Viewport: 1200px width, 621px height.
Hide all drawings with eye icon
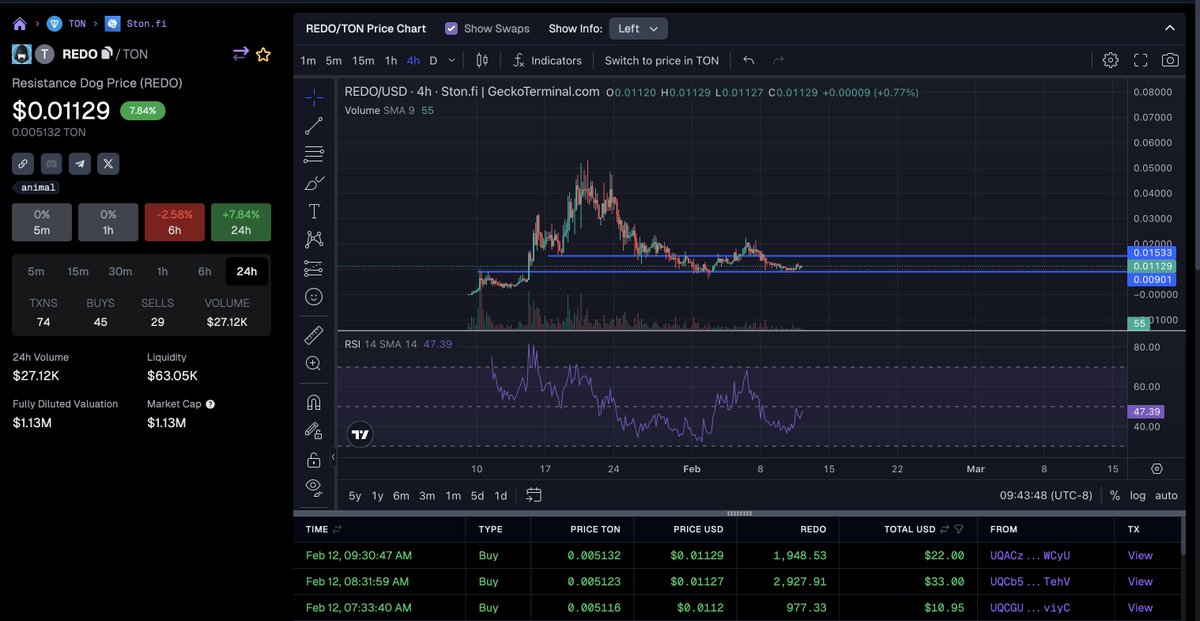(x=314, y=488)
